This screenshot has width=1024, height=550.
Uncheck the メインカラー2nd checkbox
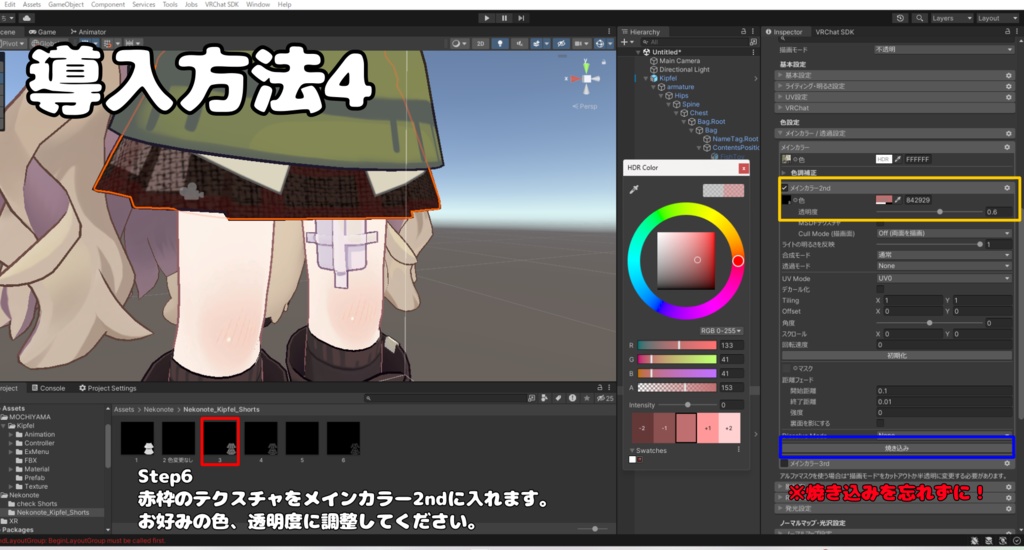coord(784,188)
